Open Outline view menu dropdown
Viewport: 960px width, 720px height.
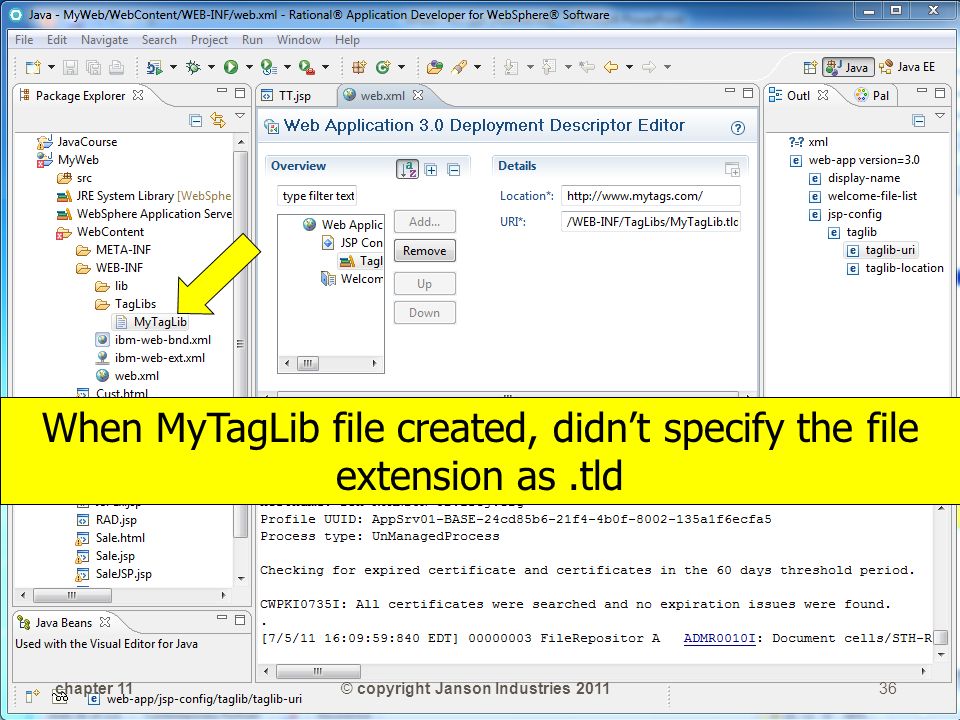940,116
